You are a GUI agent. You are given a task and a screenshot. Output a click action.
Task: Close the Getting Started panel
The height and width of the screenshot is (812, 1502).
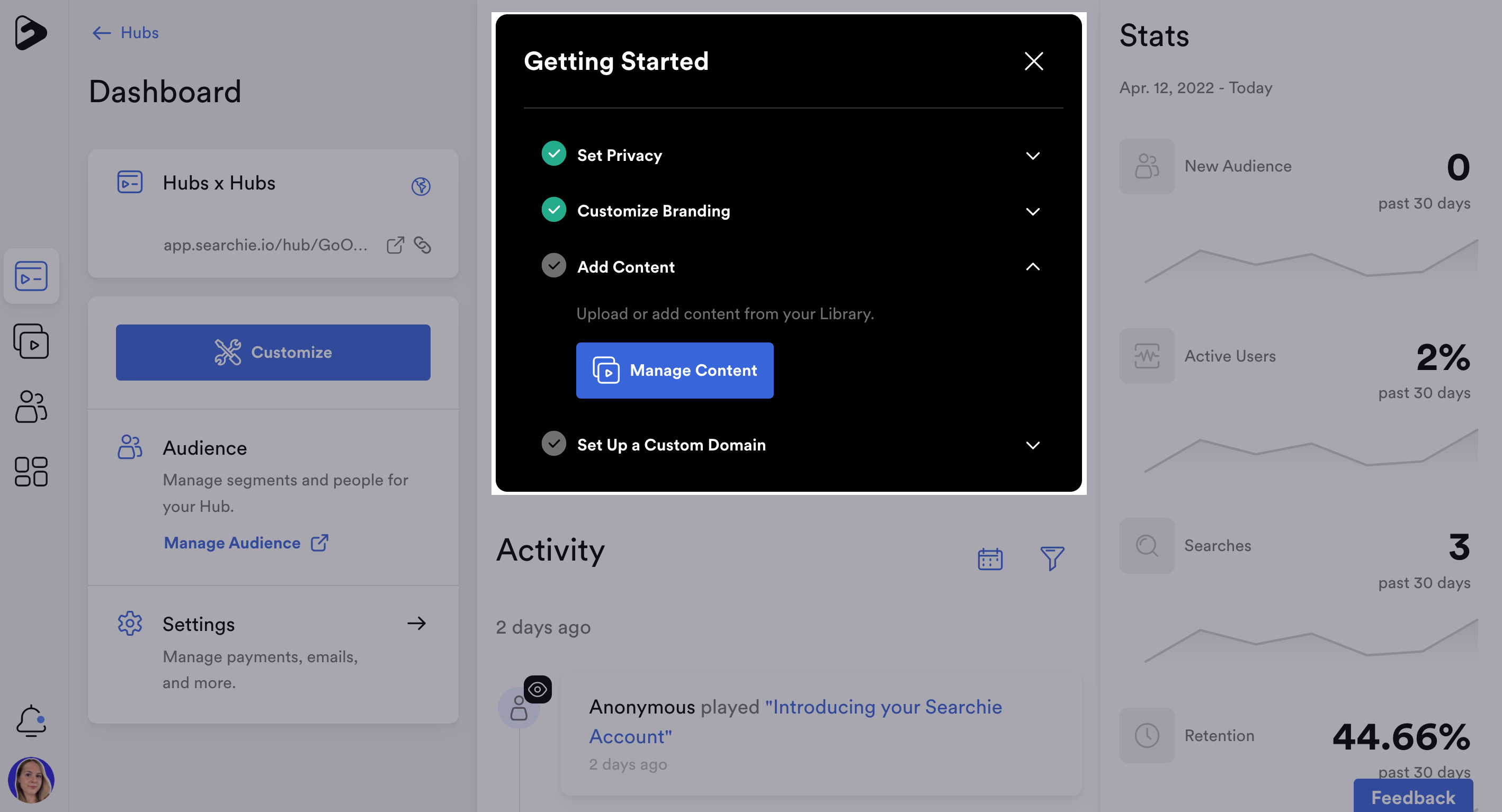(1033, 61)
